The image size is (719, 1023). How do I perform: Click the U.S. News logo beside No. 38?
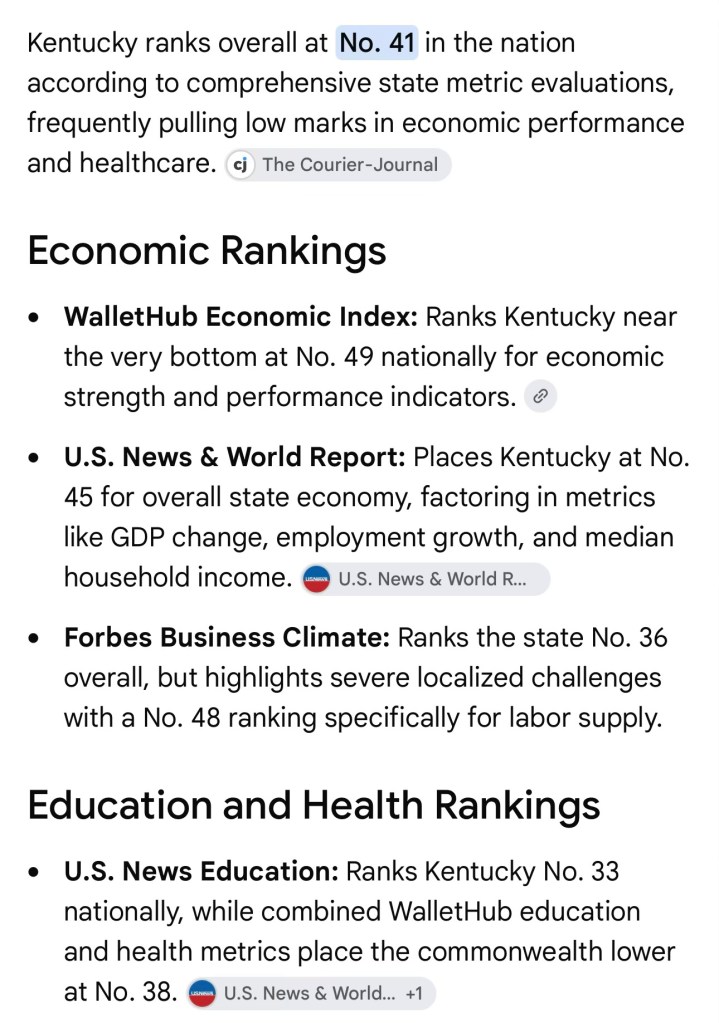click(x=202, y=993)
